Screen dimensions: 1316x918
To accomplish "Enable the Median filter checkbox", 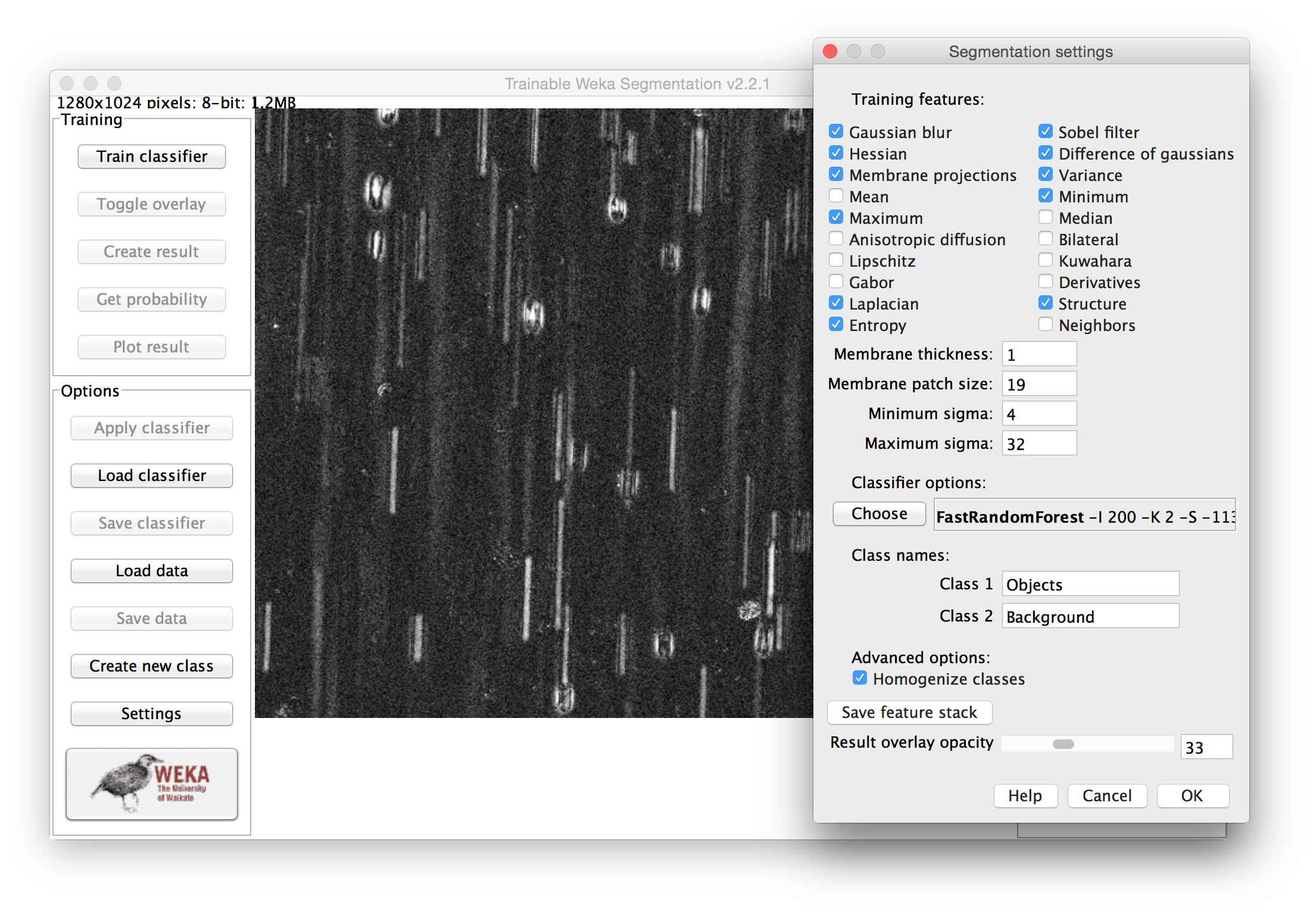I will click(1046, 217).
